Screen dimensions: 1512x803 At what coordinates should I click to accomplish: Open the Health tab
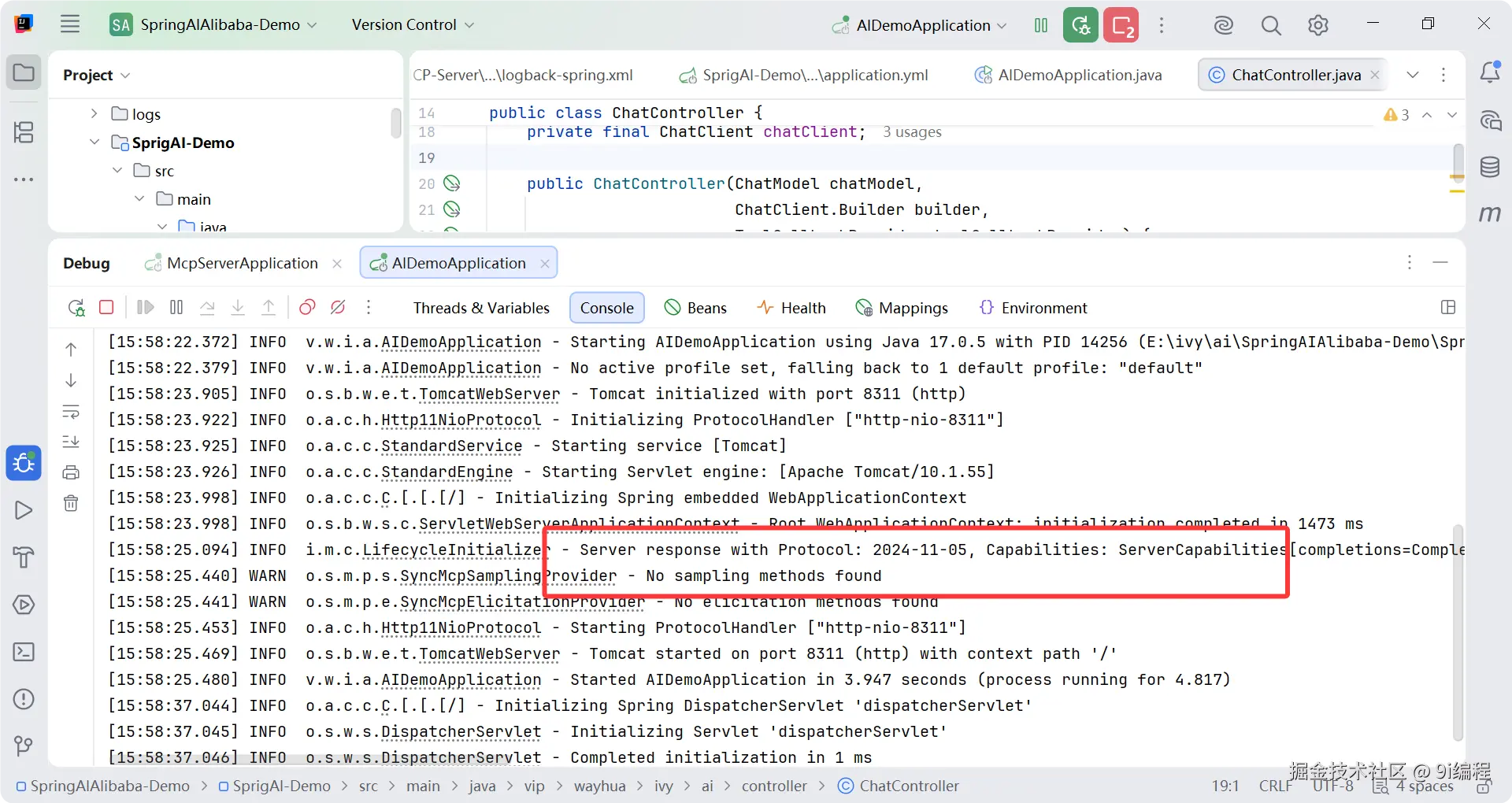tap(791, 308)
